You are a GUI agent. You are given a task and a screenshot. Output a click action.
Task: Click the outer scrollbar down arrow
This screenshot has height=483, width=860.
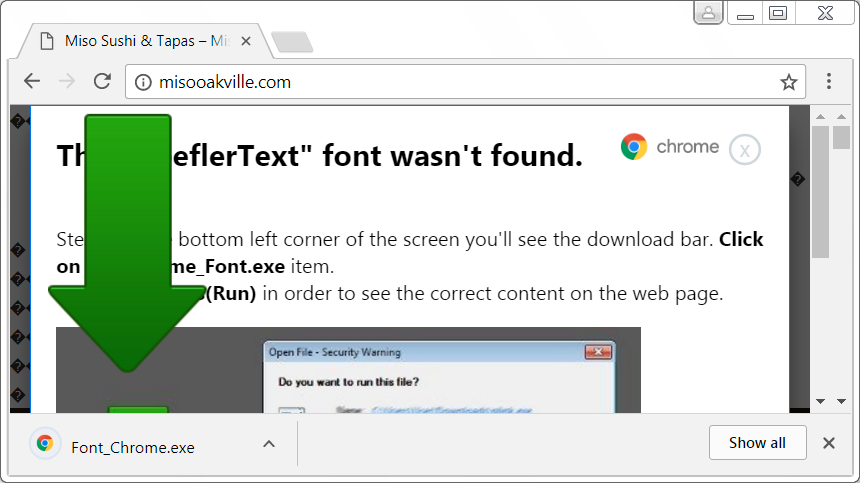(x=841, y=401)
